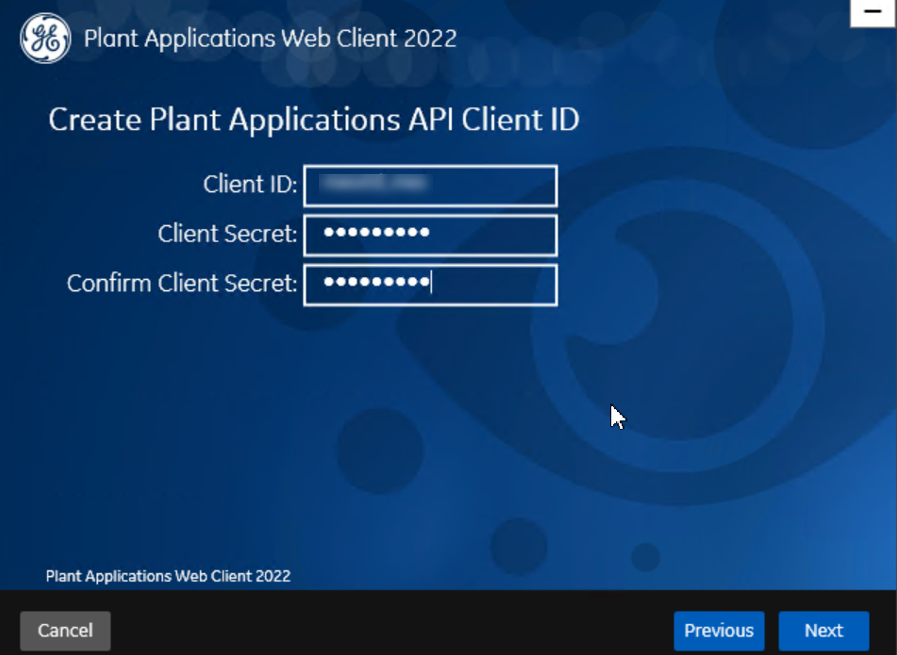897x655 pixels.
Task: Focus the Client Secret password field
Action: click(430, 235)
